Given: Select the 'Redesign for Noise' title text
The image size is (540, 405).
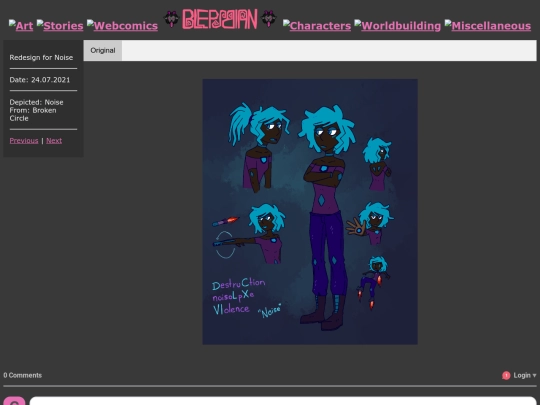Looking at the screenshot, I should pos(41,58).
